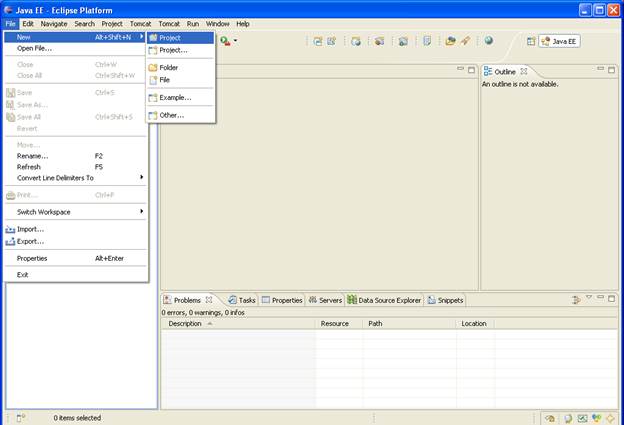Minimize the editor area

coord(460,69)
